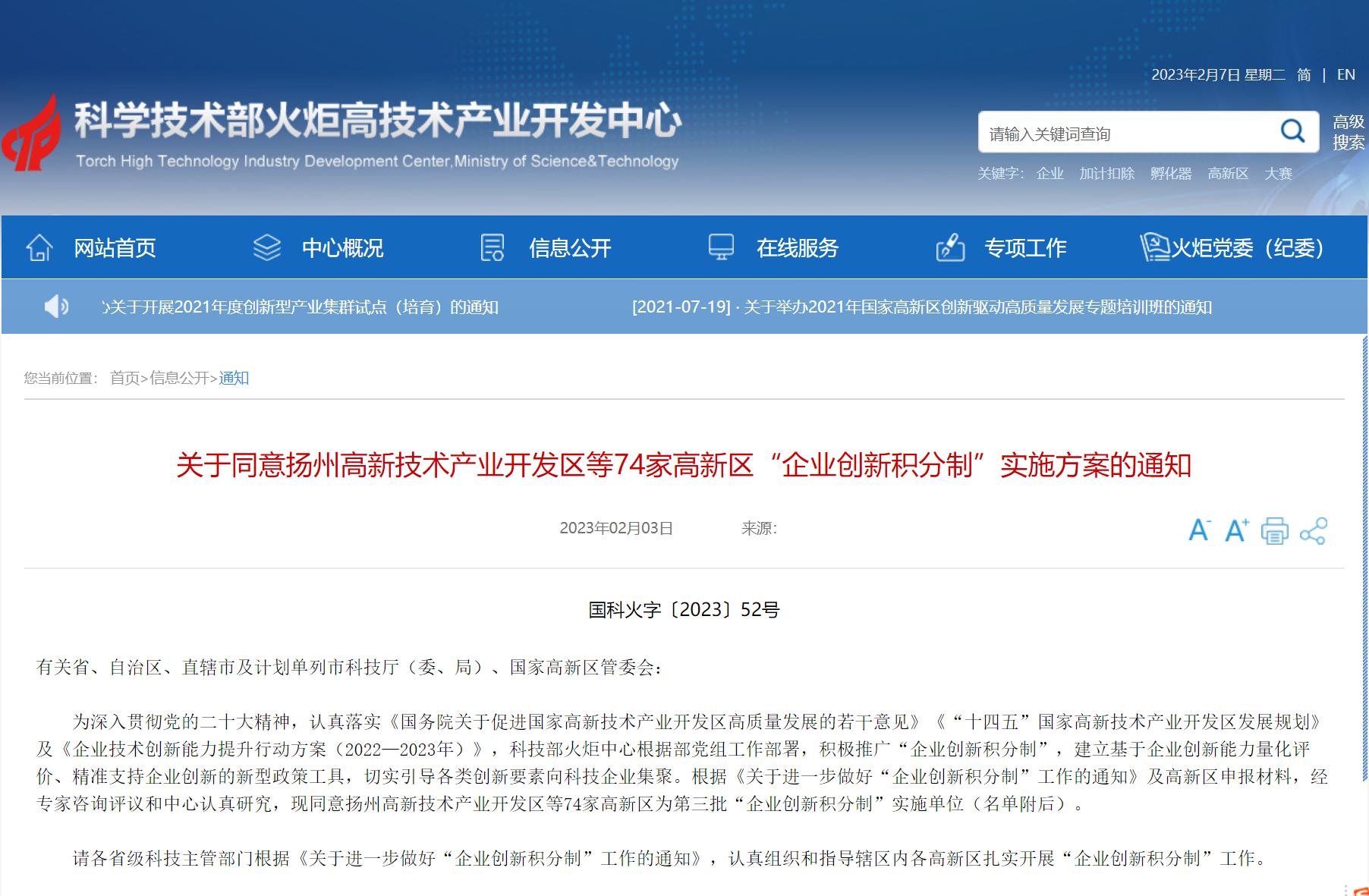Viewport: 1369px width, 896px height.
Task: Print the article via printer icon
Action: 1275,531
